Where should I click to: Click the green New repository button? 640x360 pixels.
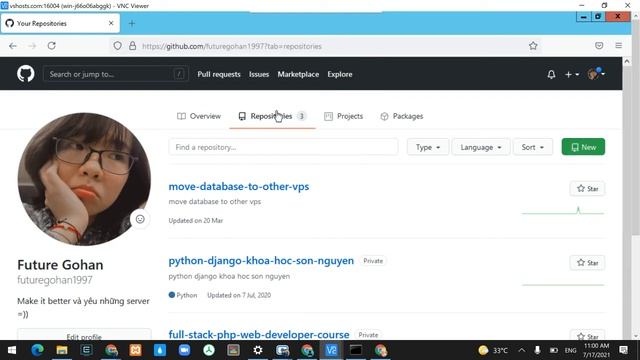[x=583, y=147]
